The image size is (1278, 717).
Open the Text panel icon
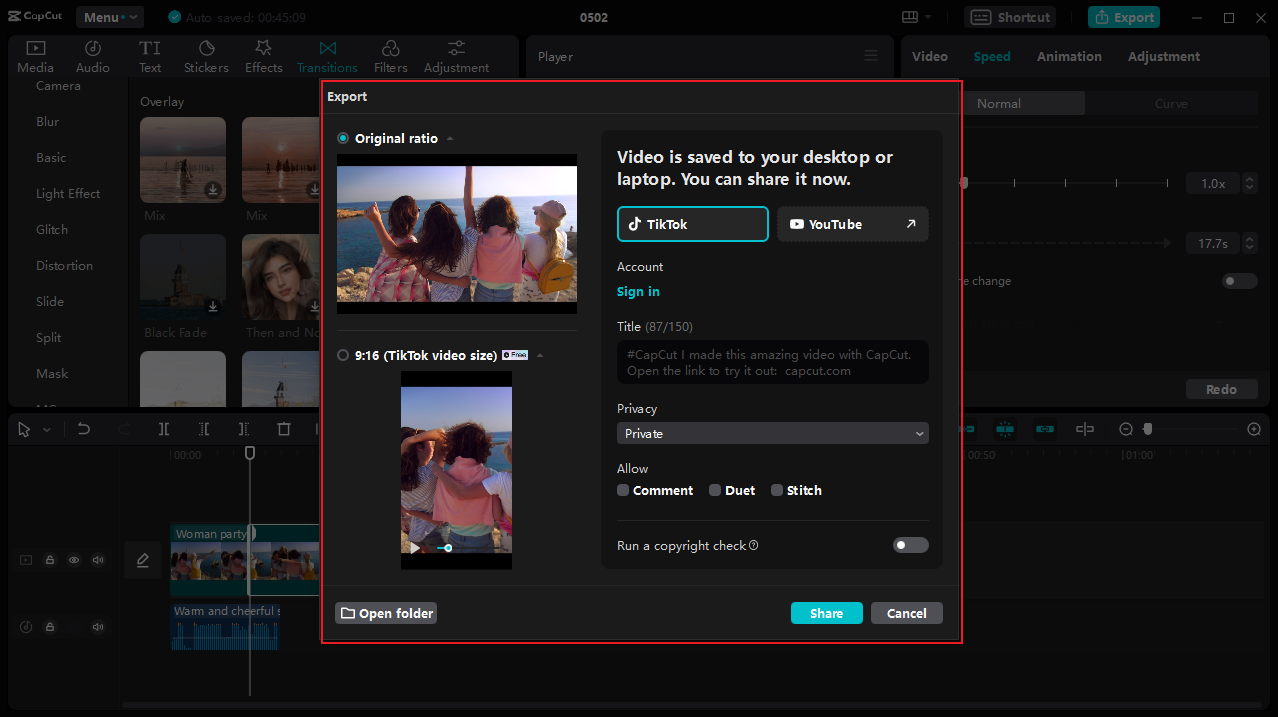tap(150, 48)
